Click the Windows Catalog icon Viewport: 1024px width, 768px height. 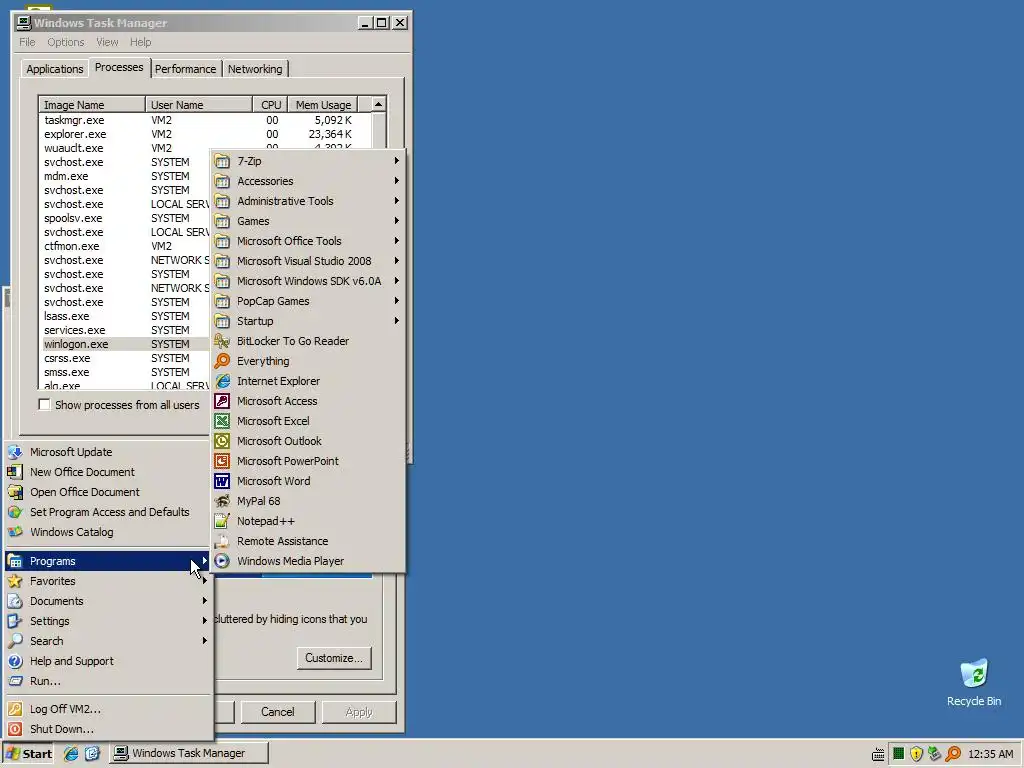coord(15,532)
